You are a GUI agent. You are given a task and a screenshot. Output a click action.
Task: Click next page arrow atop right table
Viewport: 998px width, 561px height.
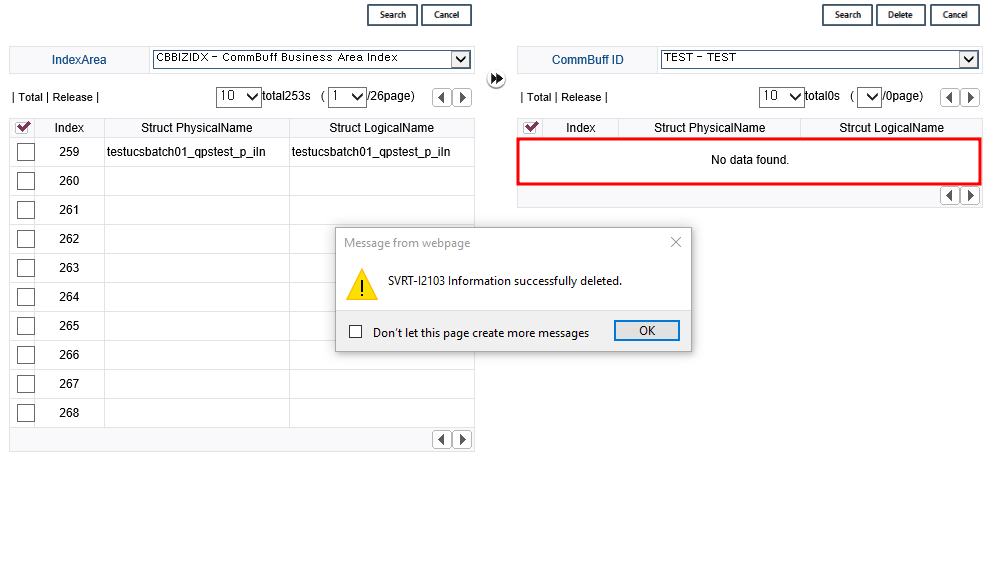[x=970, y=97]
